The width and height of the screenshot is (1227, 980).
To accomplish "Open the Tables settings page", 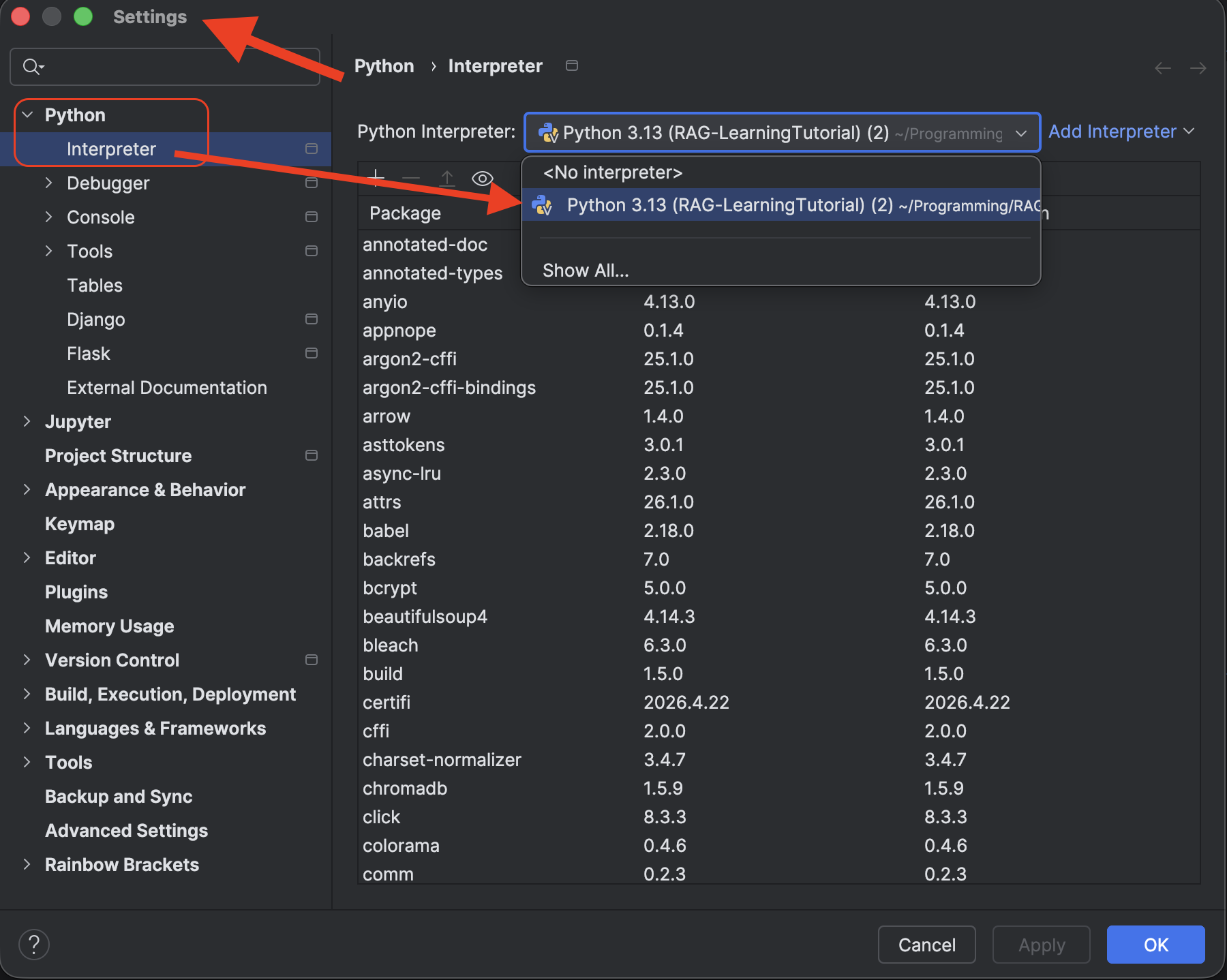I will (x=166, y=285).
